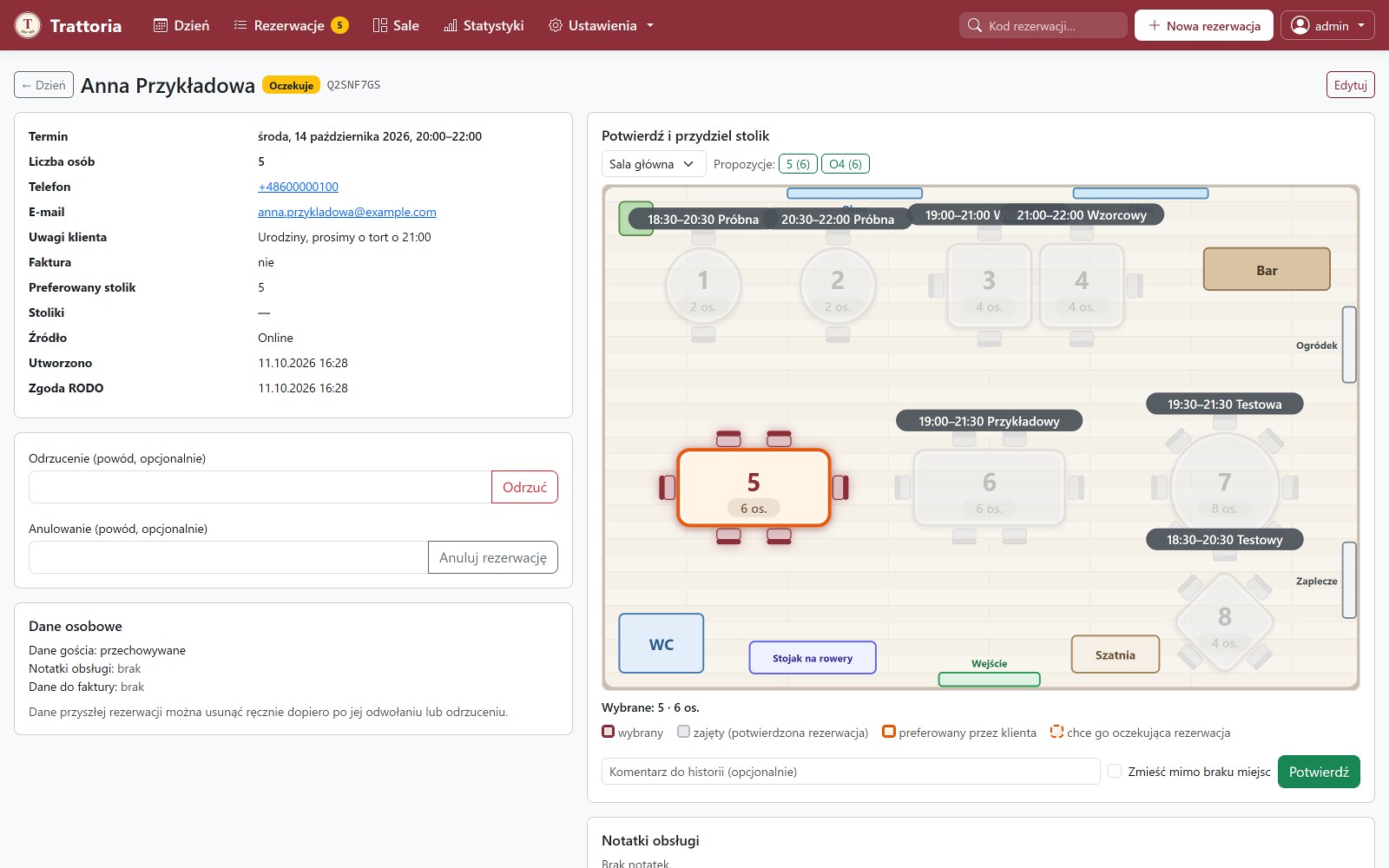Click the 18:30–20:30 Testowy reservation label
This screenshot has height=868, width=1389.
(1224, 539)
